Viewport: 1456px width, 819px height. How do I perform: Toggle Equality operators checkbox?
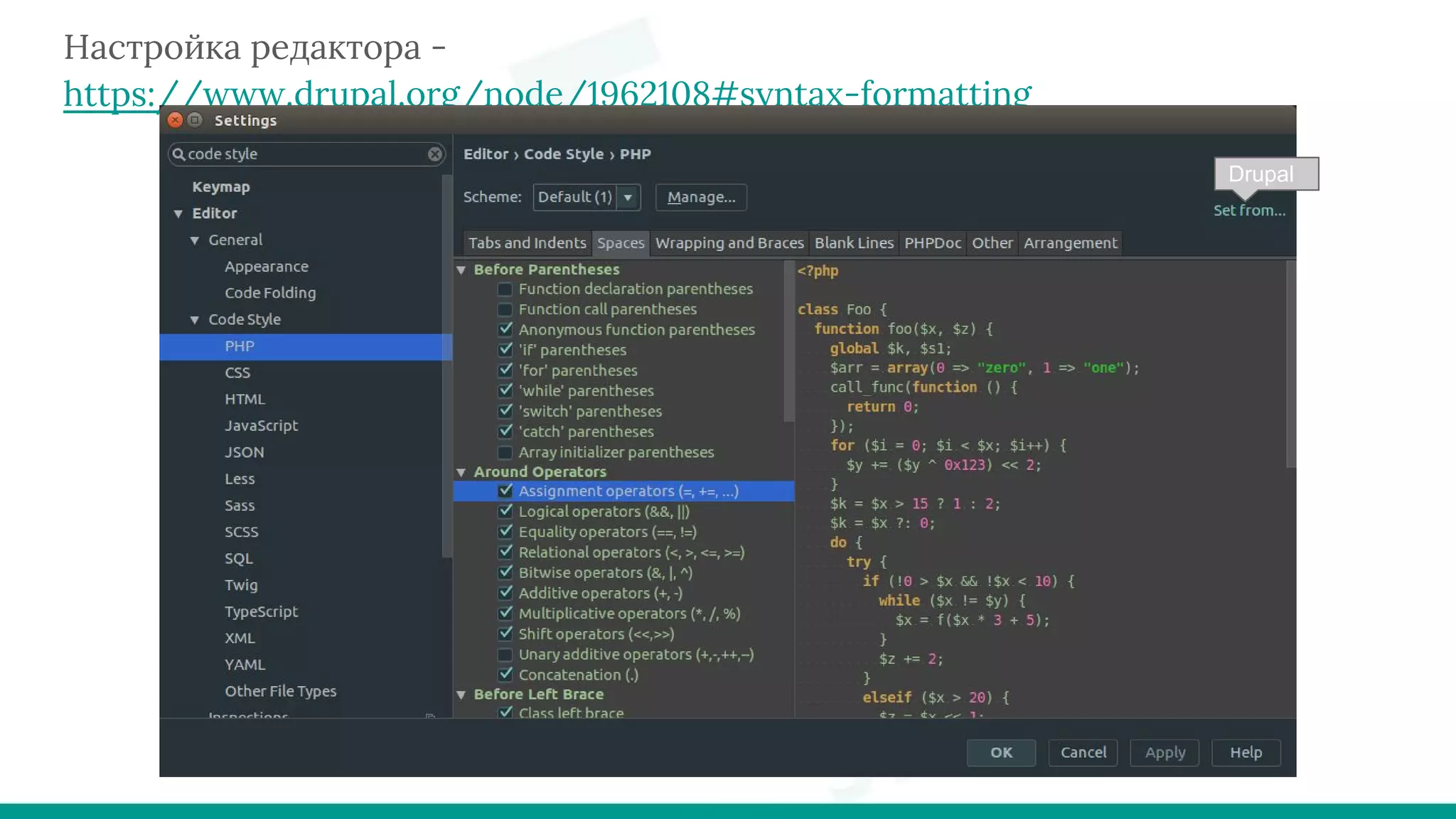click(x=505, y=532)
